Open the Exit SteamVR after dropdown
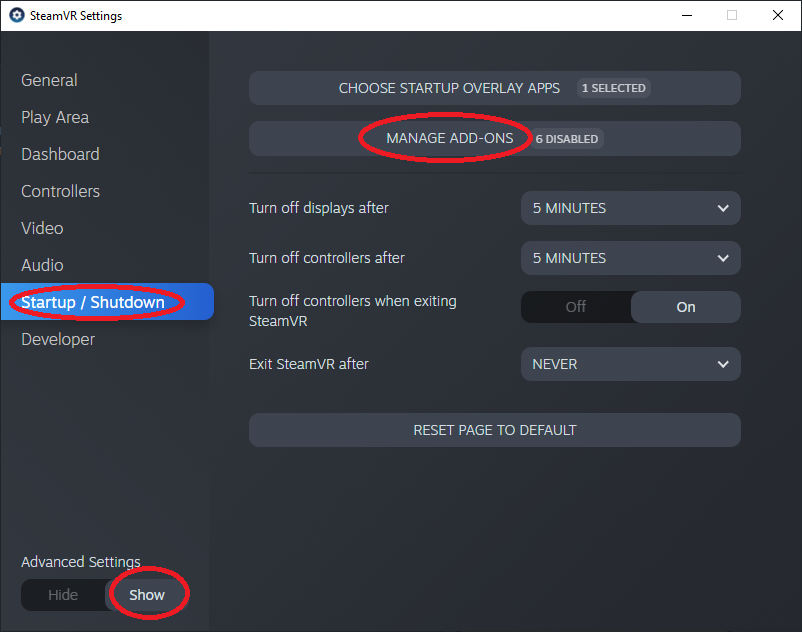 [631, 364]
